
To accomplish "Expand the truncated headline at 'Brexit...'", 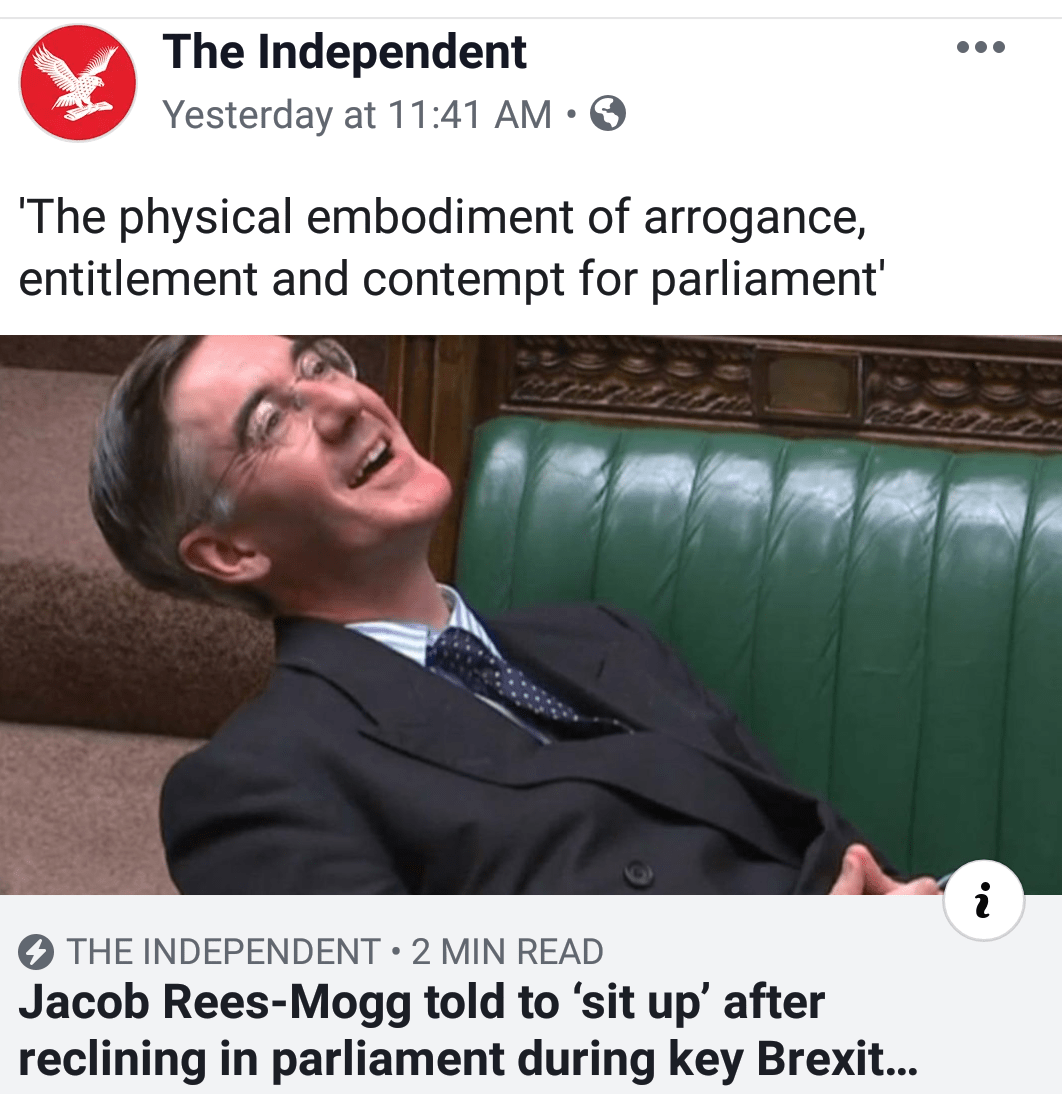I will click(x=837, y=1059).
